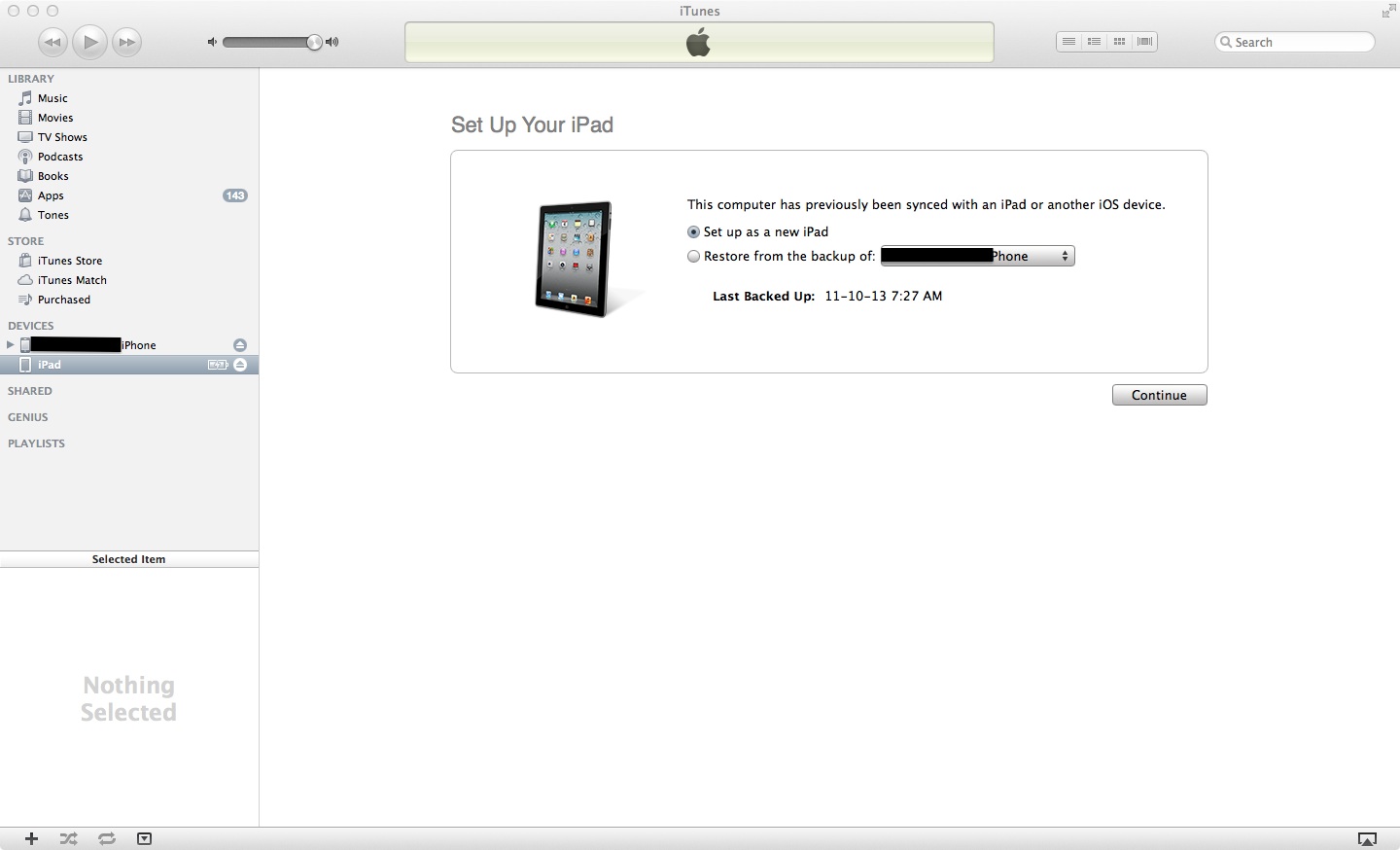Enter full screen via top-right arrows

[x=1387, y=12]
